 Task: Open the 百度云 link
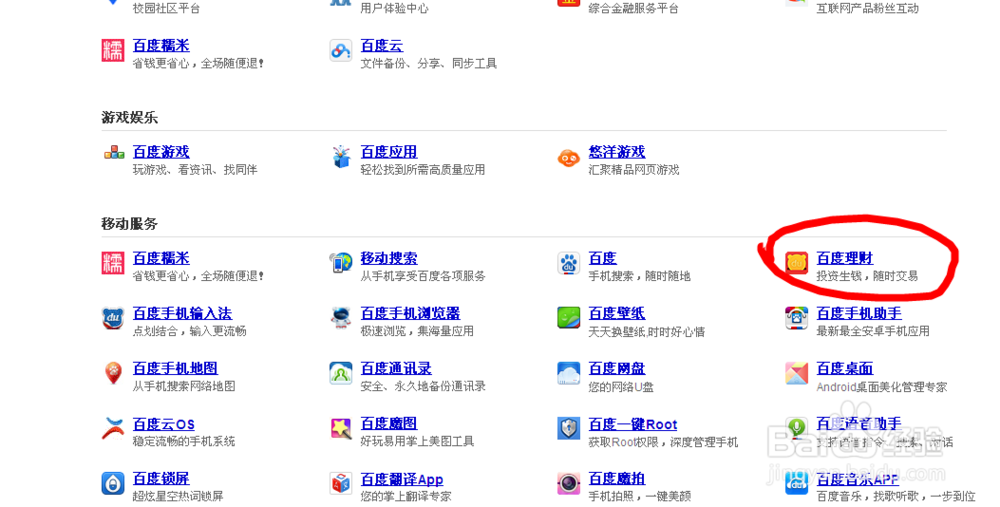pos(381,46)
